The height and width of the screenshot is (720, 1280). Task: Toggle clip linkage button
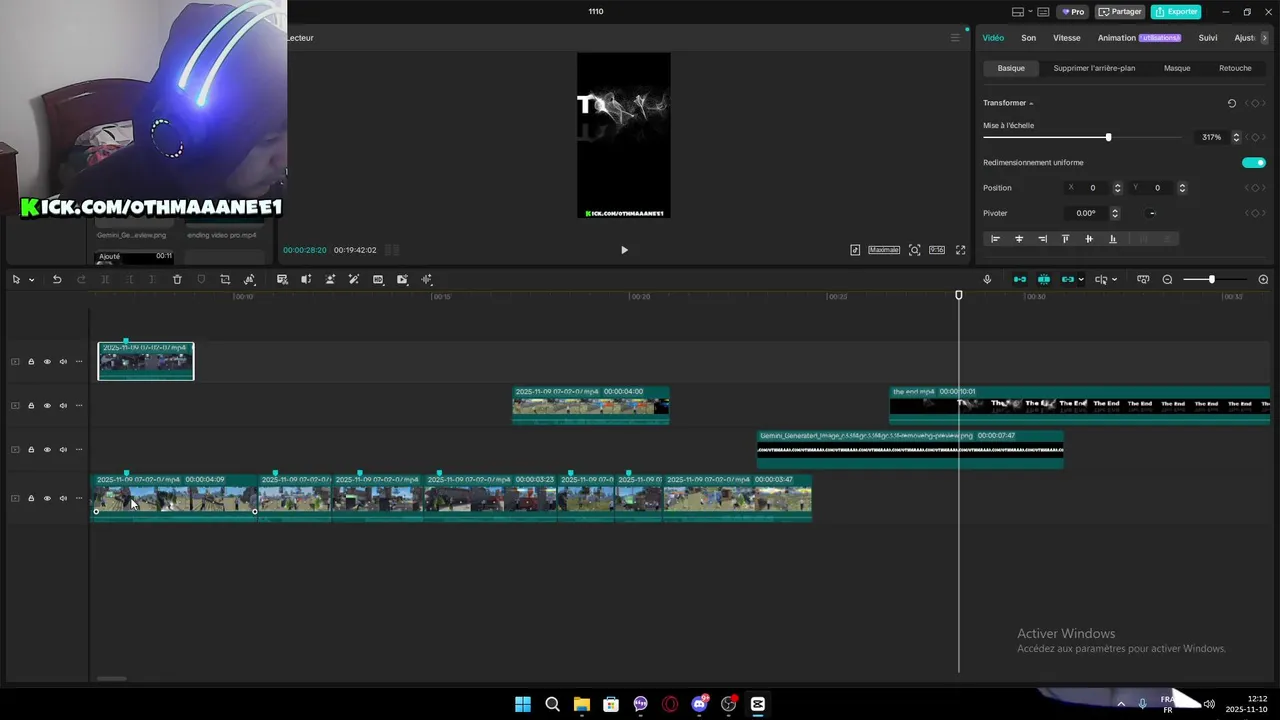(1067, 280)
